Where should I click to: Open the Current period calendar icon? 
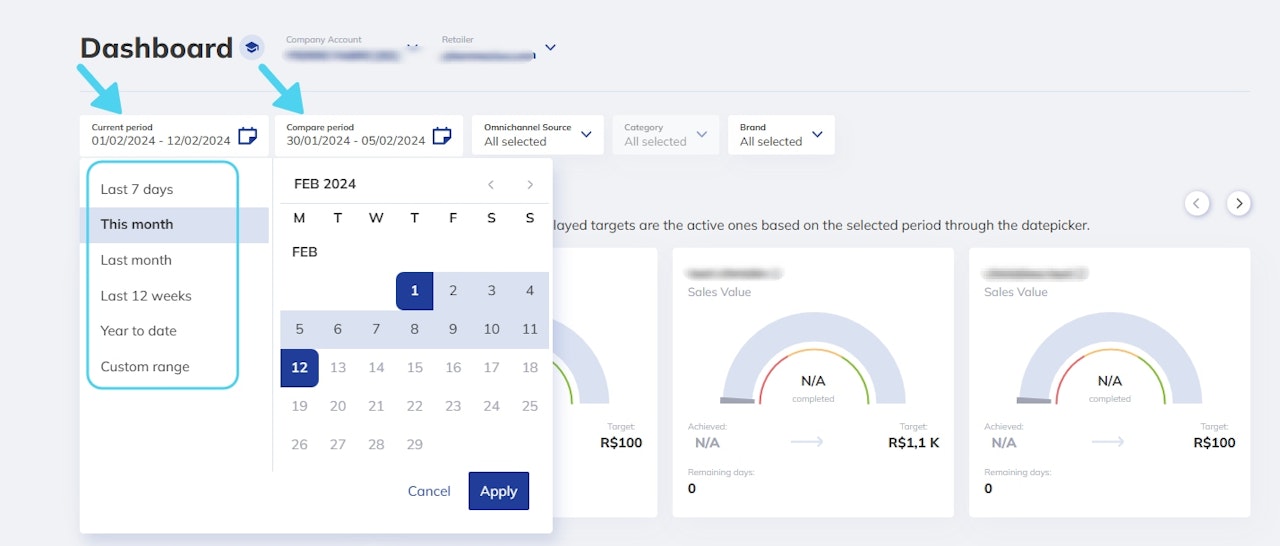coord(248,135)
